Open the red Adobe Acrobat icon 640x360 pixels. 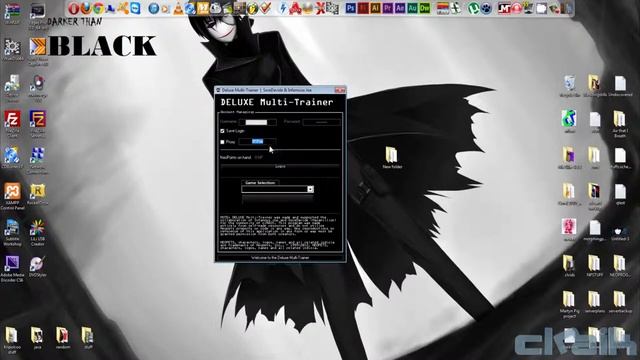(x=294, y=8)
